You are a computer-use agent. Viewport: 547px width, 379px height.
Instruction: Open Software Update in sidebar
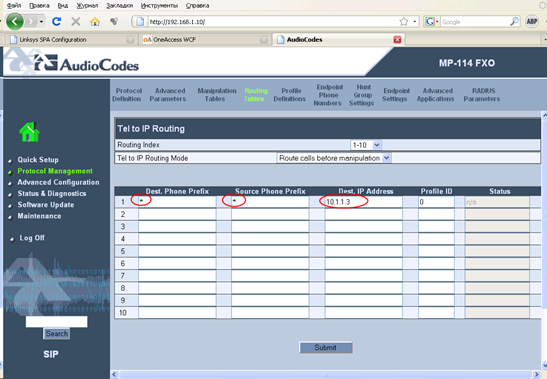[x=46, y=205]
